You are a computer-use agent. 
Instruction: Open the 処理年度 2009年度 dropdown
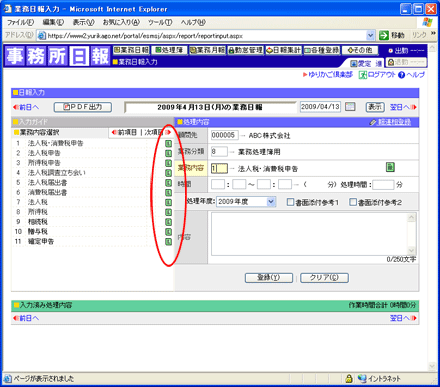pos(246,202)
